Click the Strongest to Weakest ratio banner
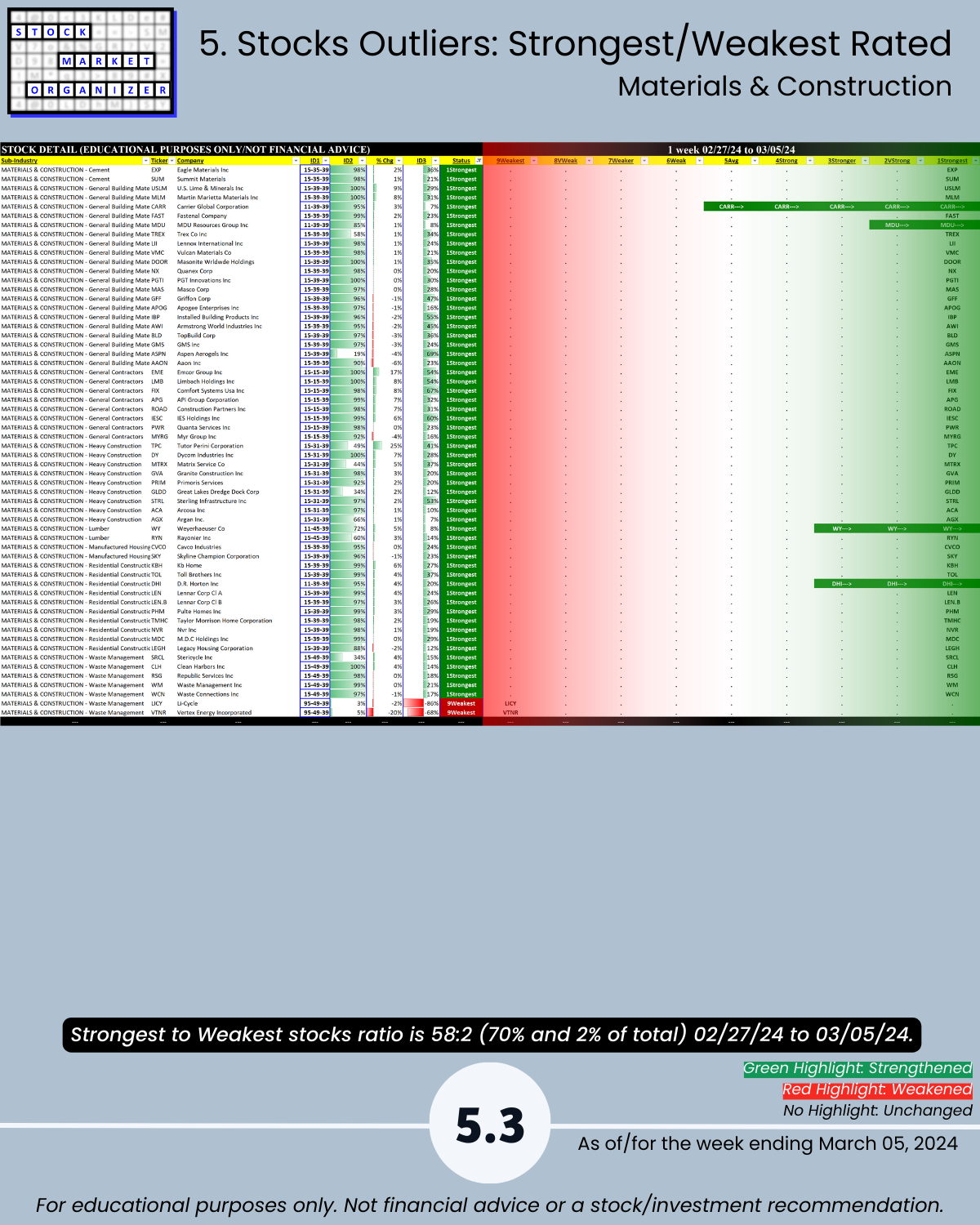Viewport: 980px width, 1225px height. pyautogui.click(x=492, y=1035)
